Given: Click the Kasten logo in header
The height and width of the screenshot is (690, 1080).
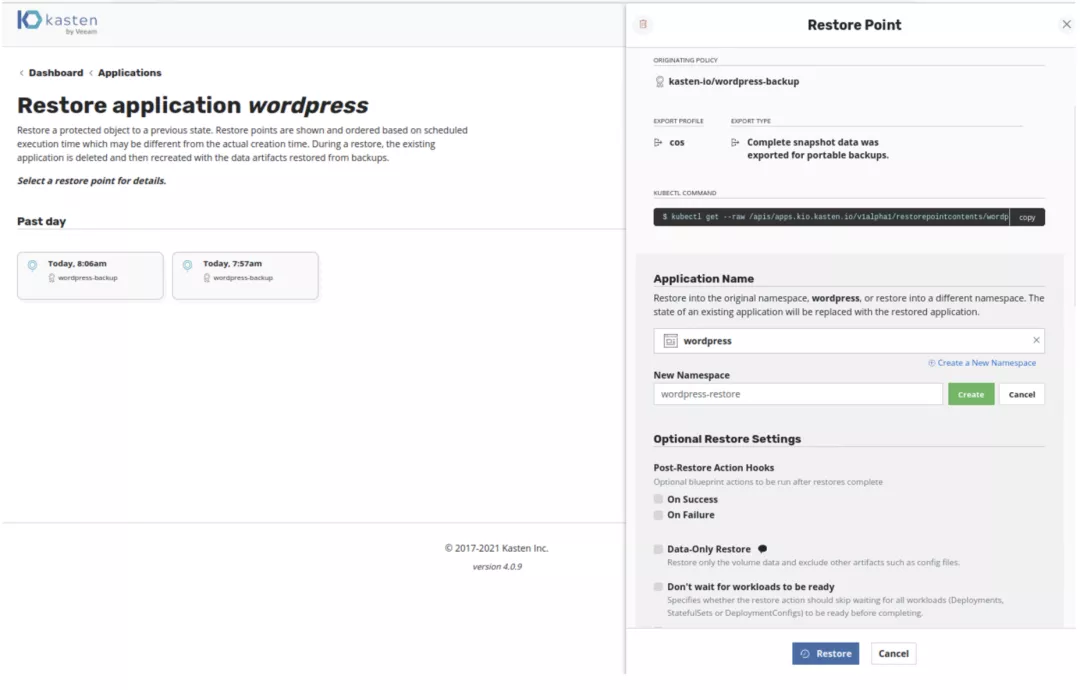Looking at the screenshot, I should tap(57, 22).
